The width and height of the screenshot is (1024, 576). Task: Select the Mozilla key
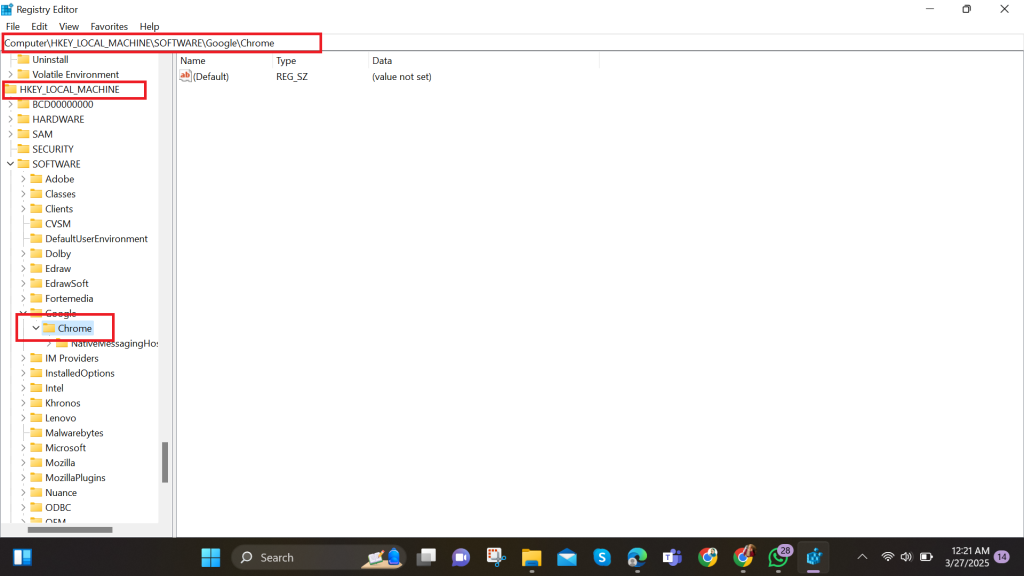pos(60,463)
